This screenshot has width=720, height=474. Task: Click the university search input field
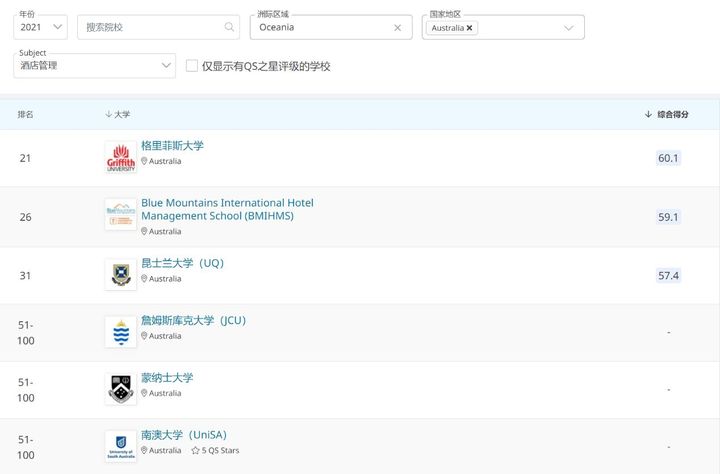click(158, 27)
